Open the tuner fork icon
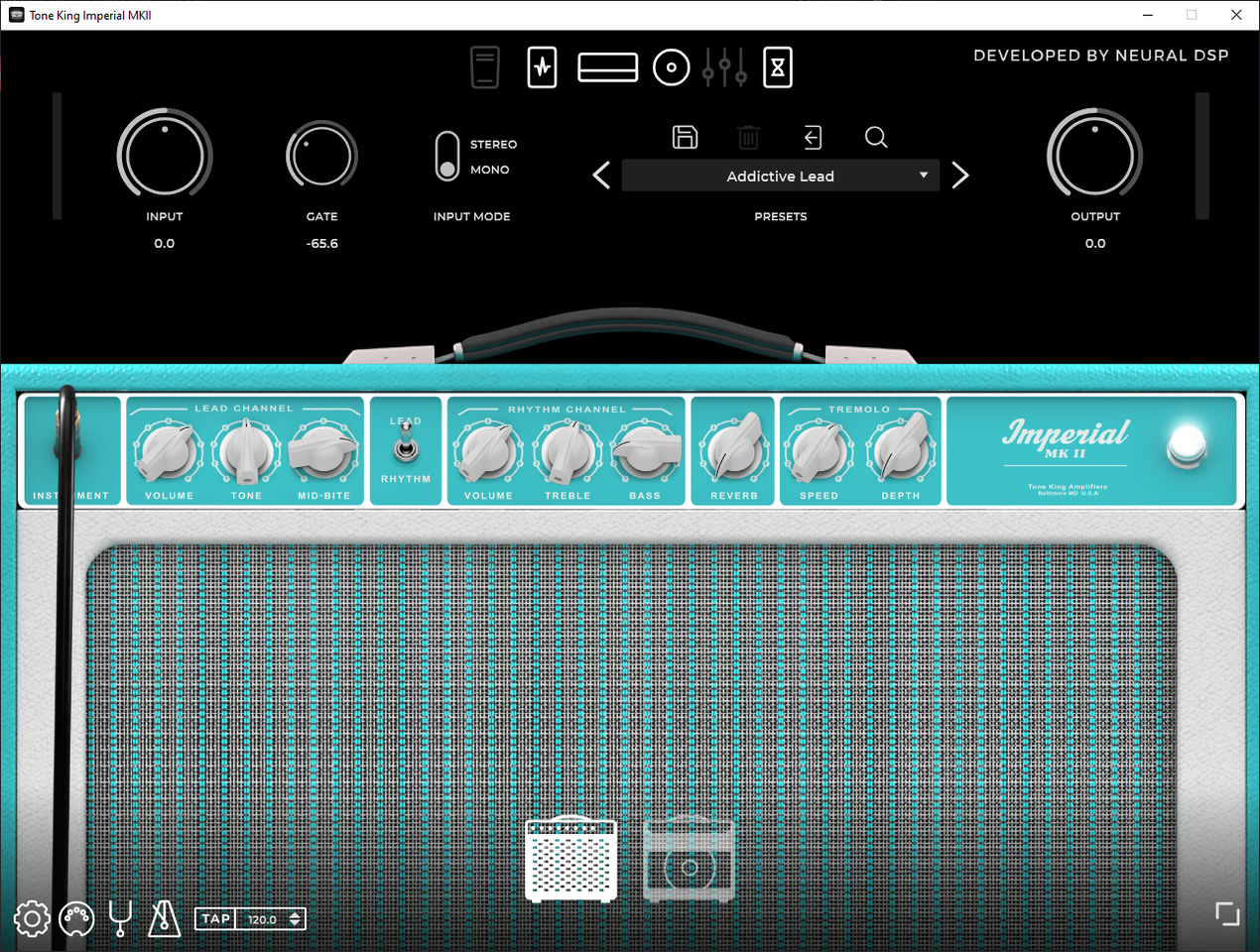This screenshot has height=952, width=1260. [120, 919]
